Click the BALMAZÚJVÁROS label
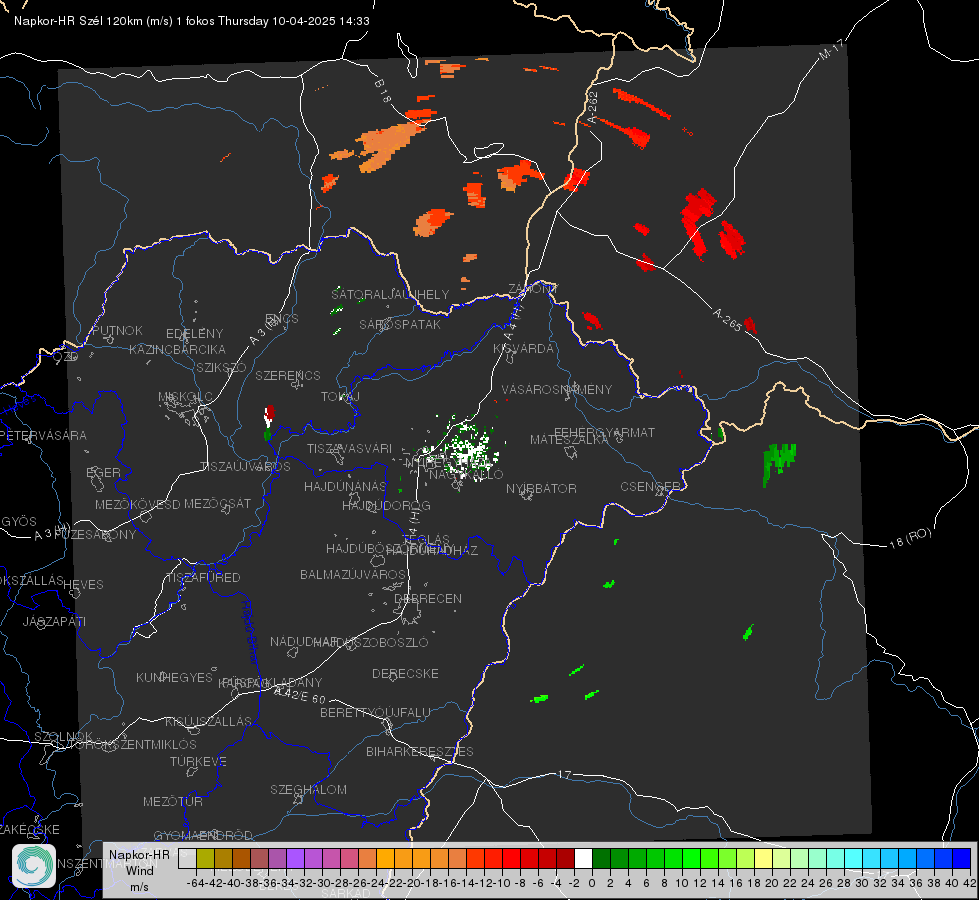The height and width of the screenshot is (900, 979). tap(353, 574)
